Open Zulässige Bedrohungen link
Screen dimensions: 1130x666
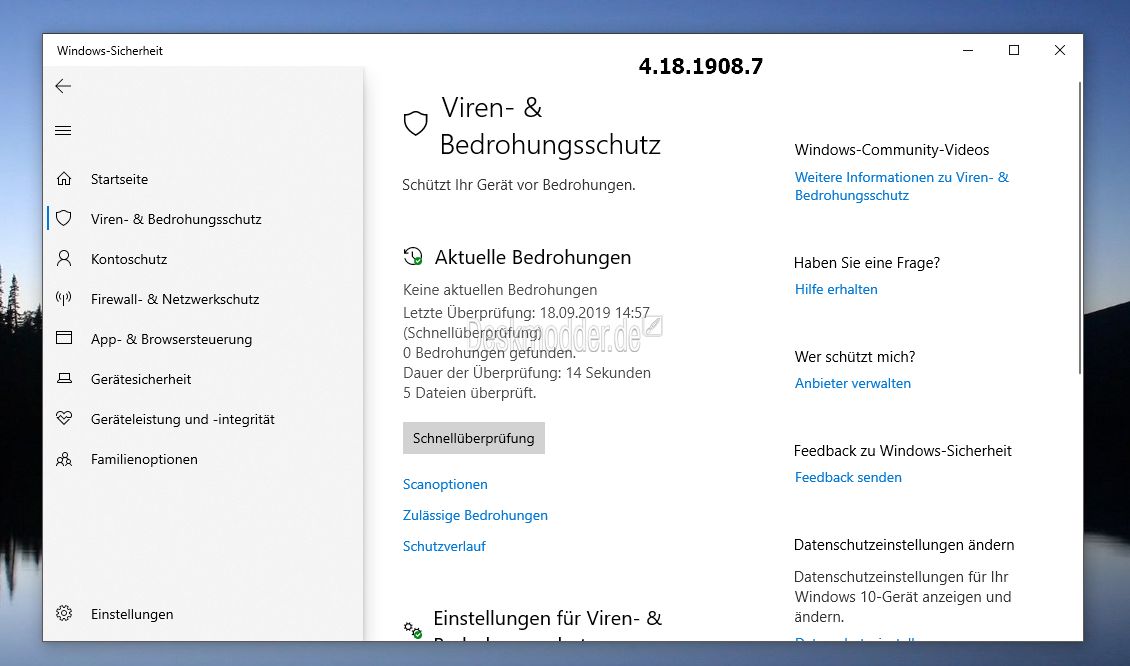click(476, 515)
